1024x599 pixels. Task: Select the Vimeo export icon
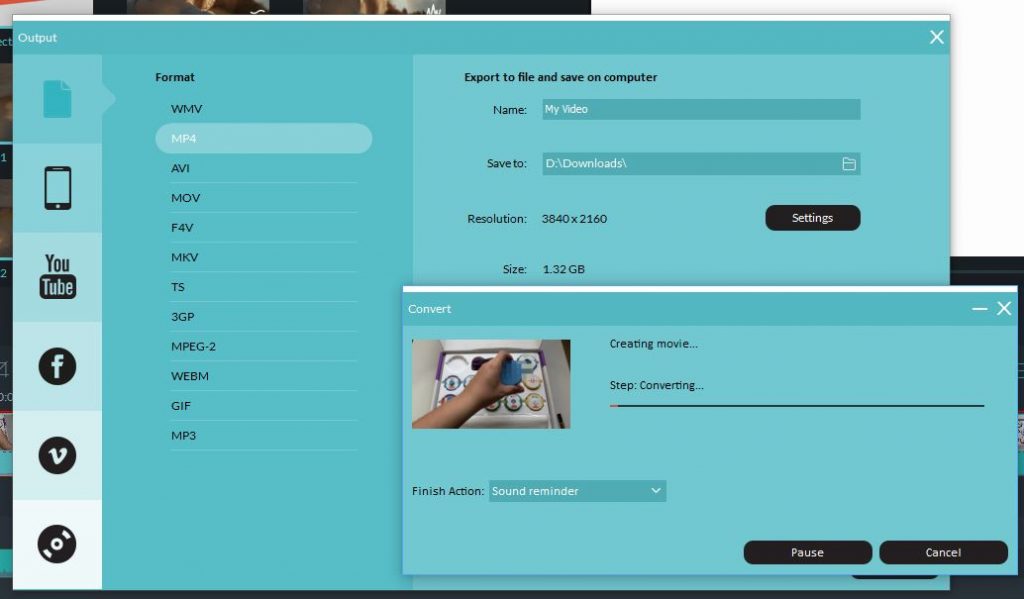tap(57, 454)
